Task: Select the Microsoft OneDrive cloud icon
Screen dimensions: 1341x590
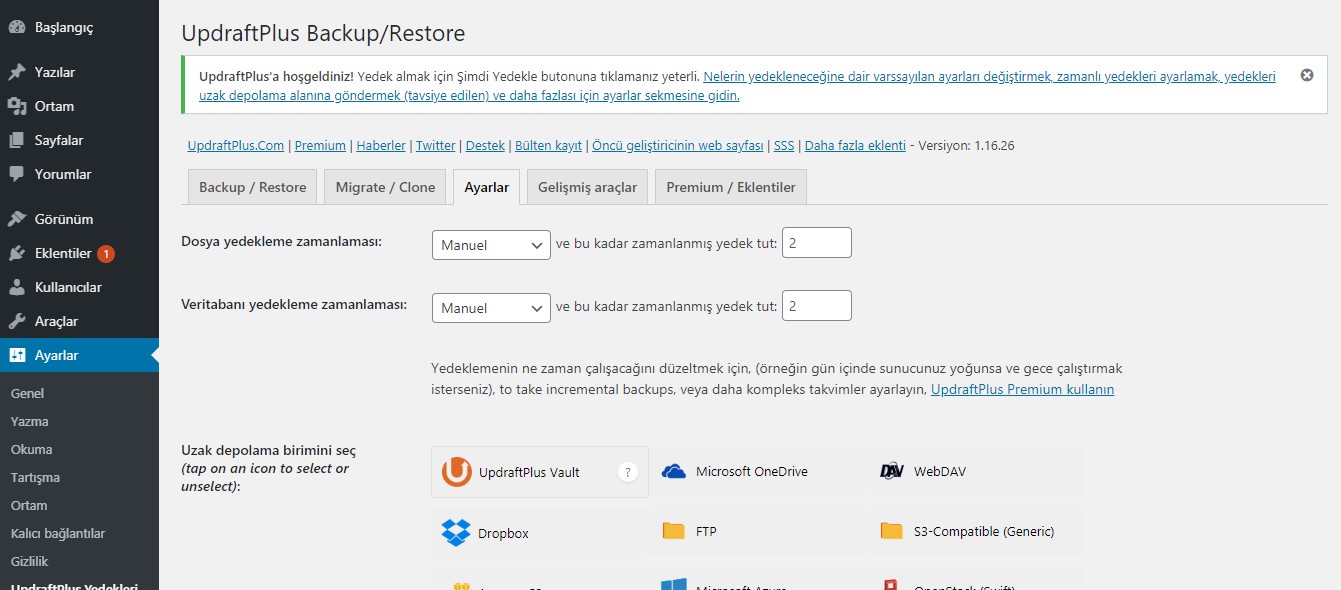Action: point(674,471)
